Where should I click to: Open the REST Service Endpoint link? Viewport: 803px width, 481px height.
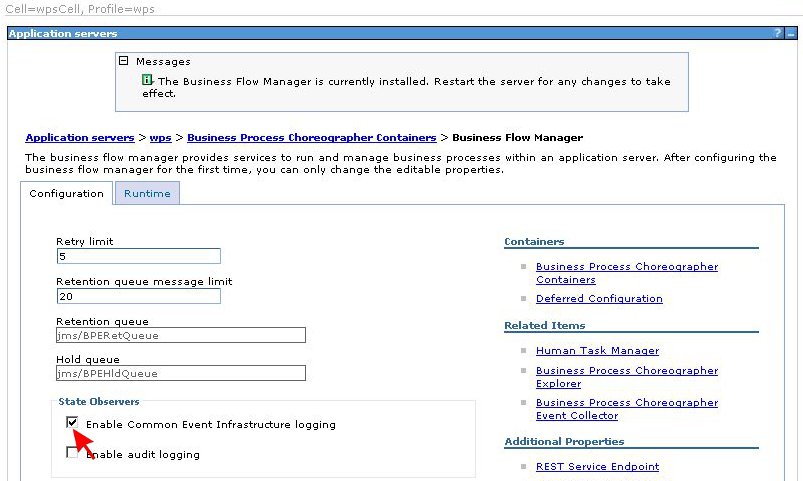[597, 466]
